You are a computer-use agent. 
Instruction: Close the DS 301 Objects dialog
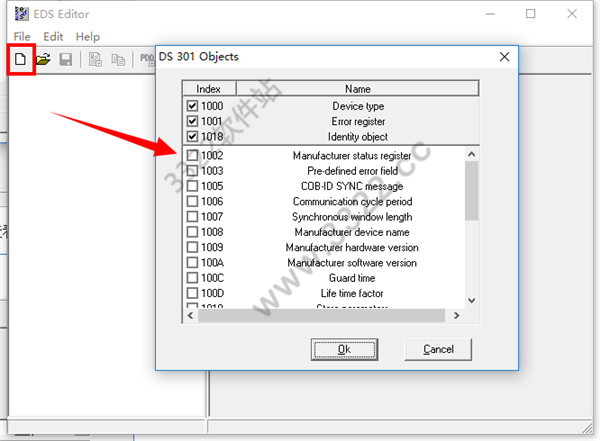504,57
